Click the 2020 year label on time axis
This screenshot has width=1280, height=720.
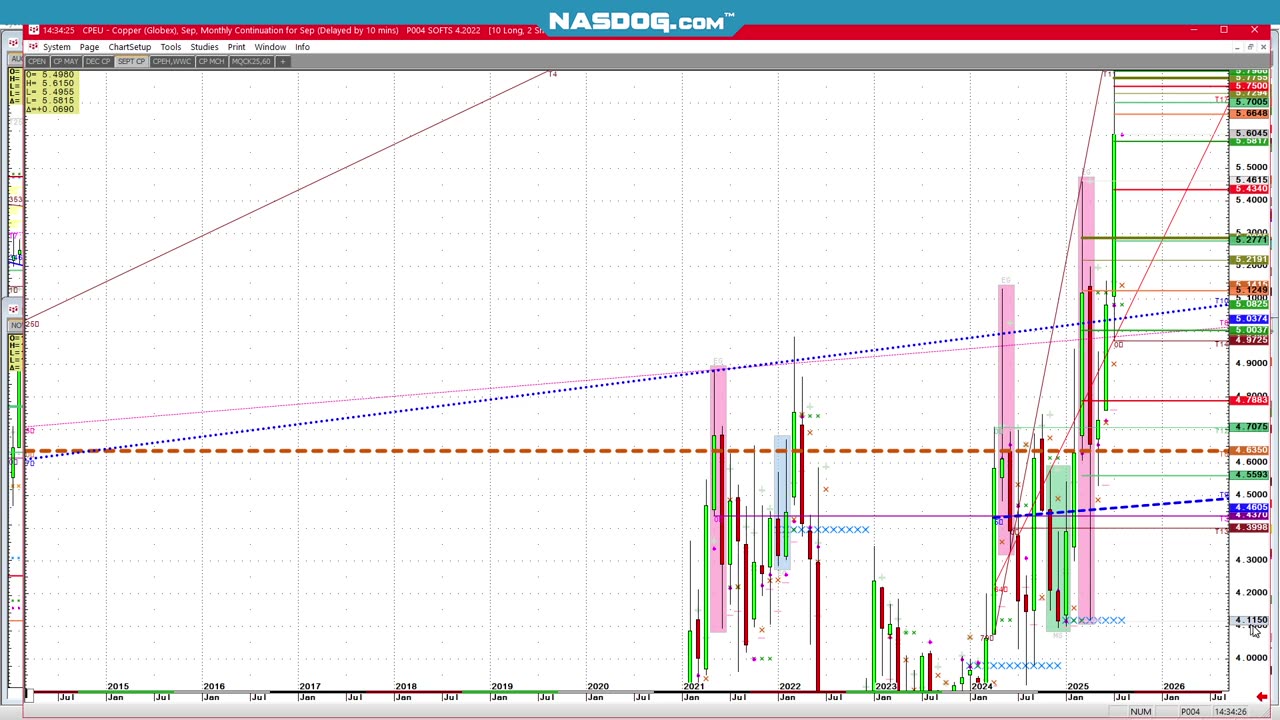coord(597,687)
